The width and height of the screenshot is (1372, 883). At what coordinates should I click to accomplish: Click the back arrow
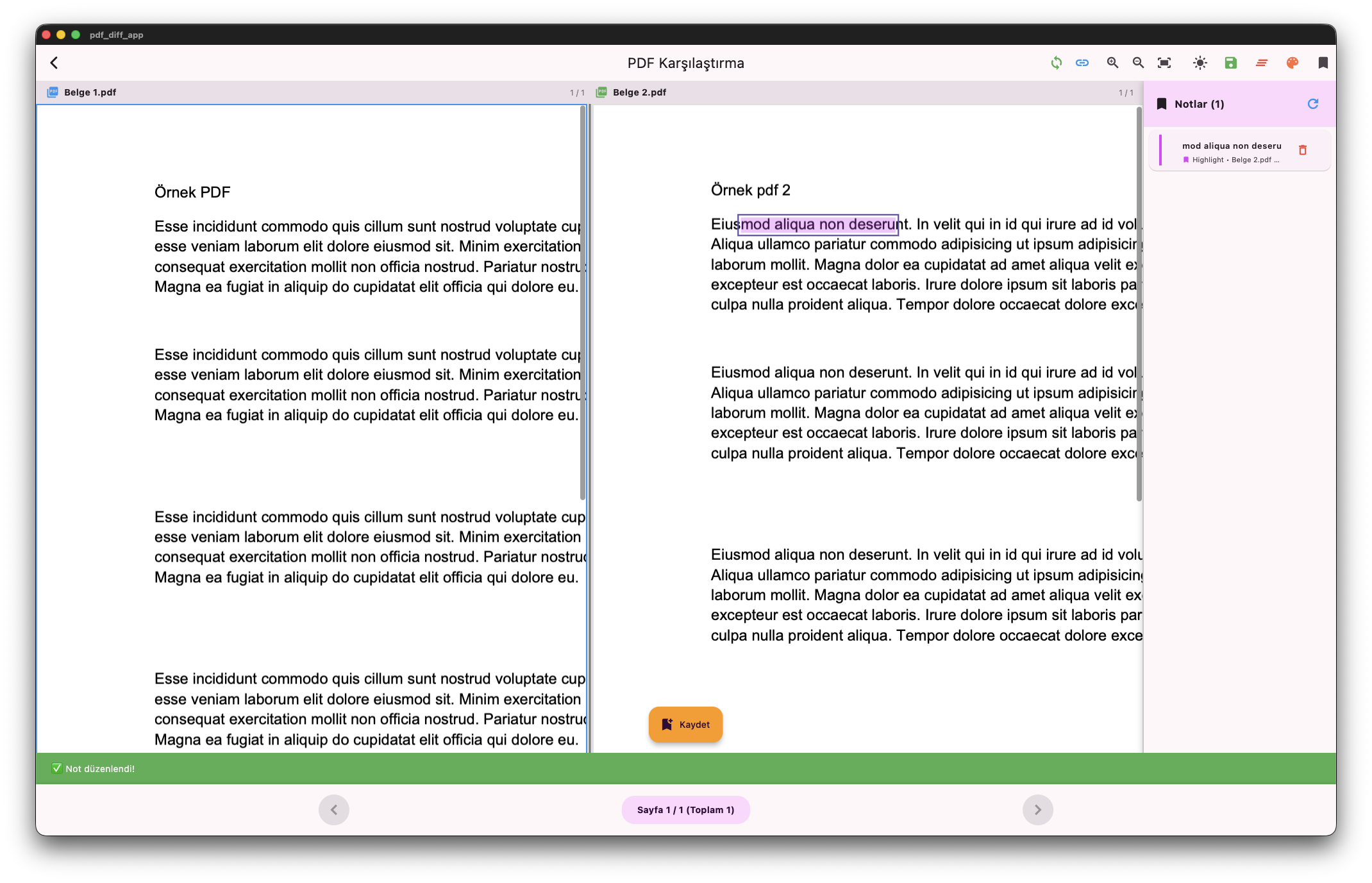pos(54,63)
